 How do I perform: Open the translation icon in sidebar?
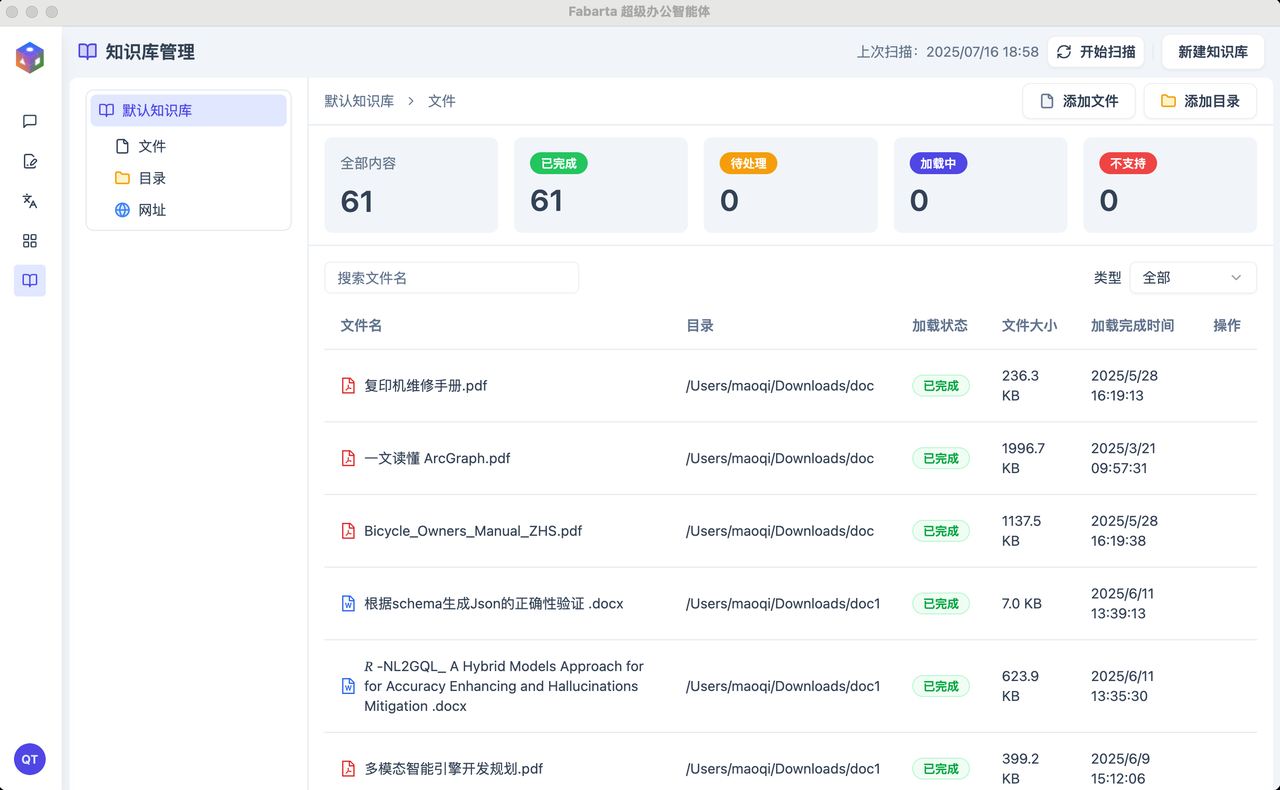coord(30,201)
